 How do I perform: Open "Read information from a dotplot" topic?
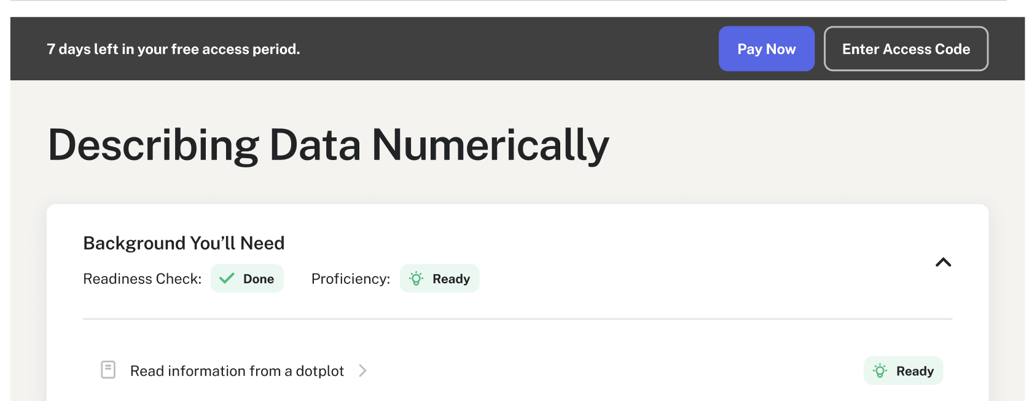click(x=236, y=371)
